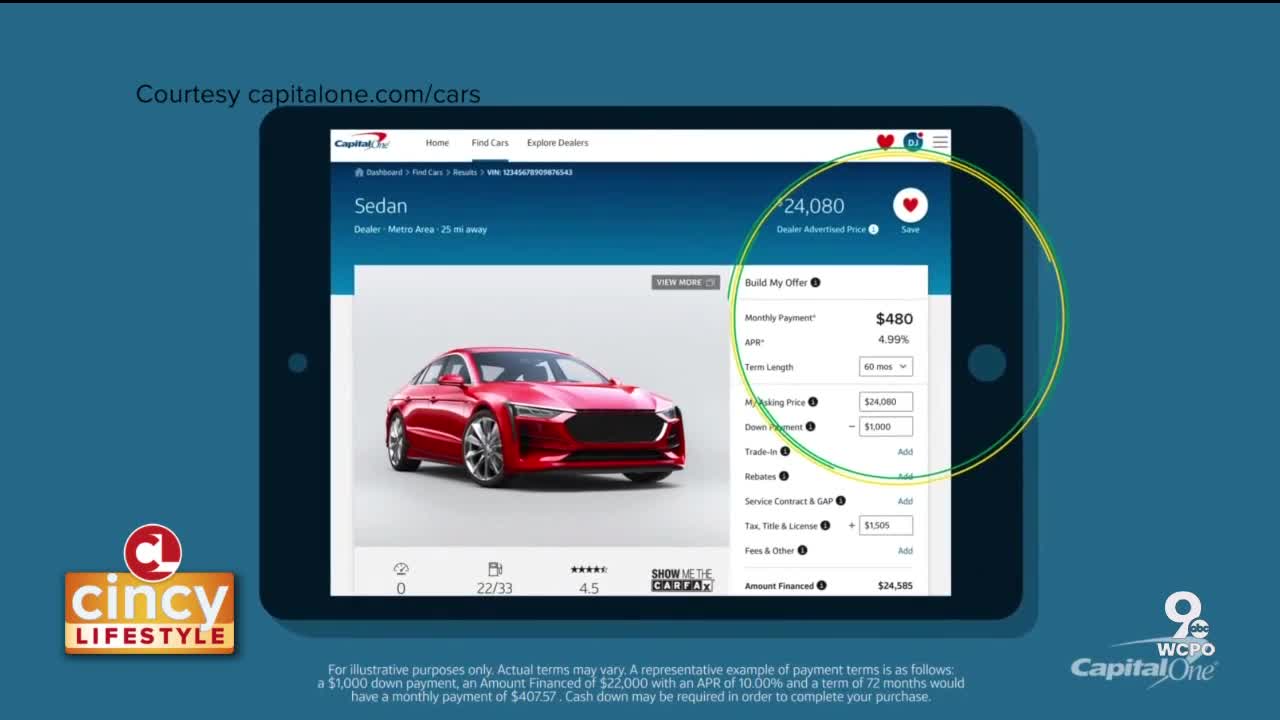Select the Find Cars nav tab
This screenshot has height=720, width=1280.
[490, 143]
